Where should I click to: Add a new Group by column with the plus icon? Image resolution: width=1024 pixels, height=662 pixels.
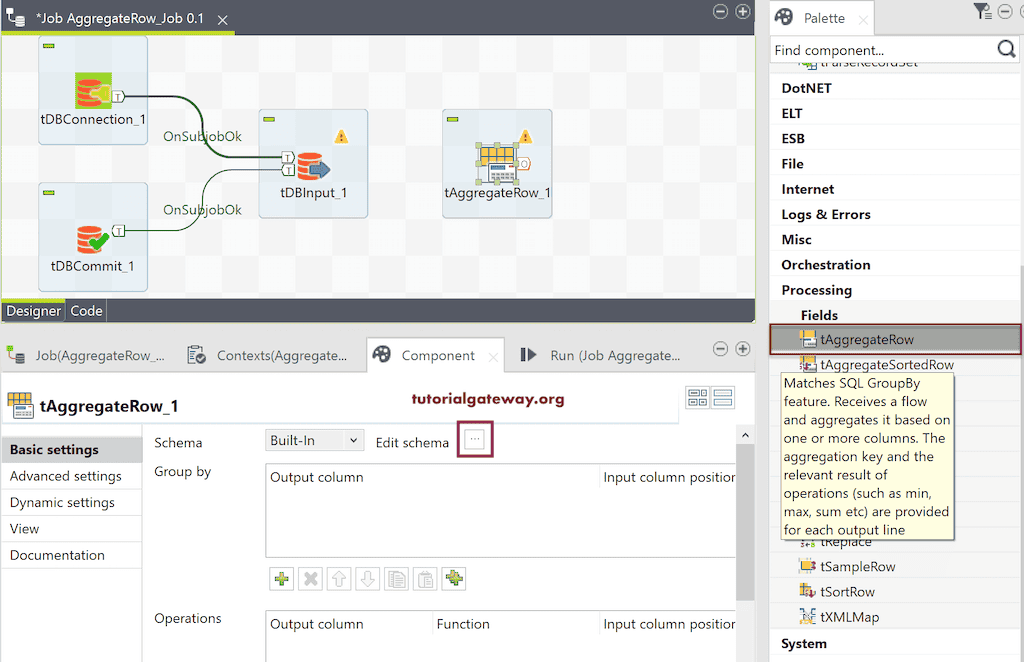point(281,578)
